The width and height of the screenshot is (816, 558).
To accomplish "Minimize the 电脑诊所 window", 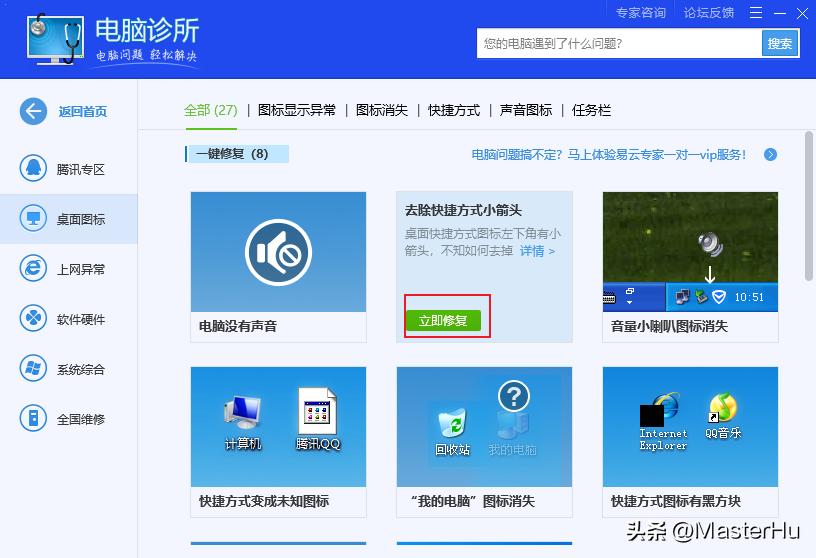I will 780,13.
